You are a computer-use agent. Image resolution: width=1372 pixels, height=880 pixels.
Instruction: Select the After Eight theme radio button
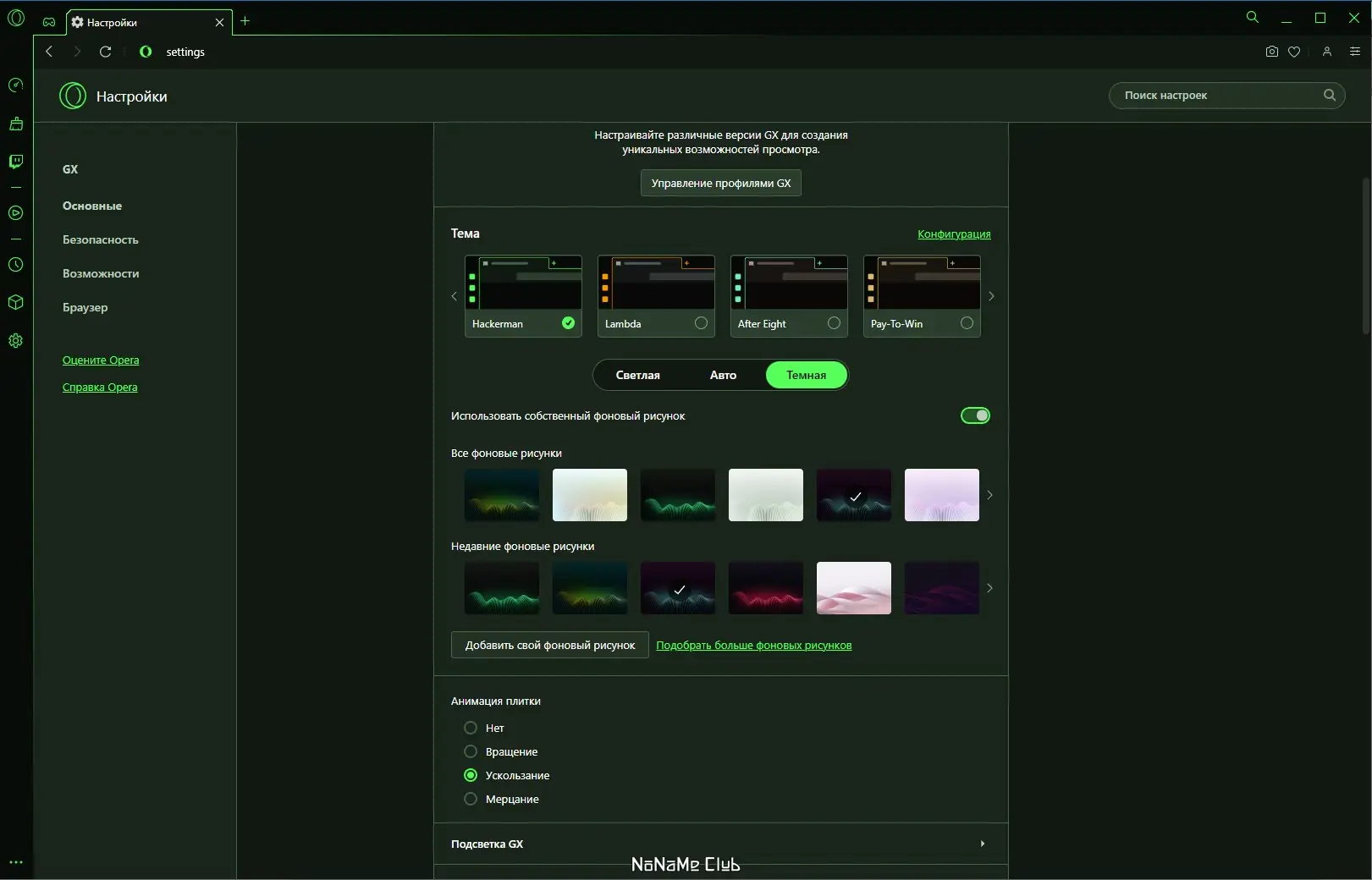(x=834, y=323)
